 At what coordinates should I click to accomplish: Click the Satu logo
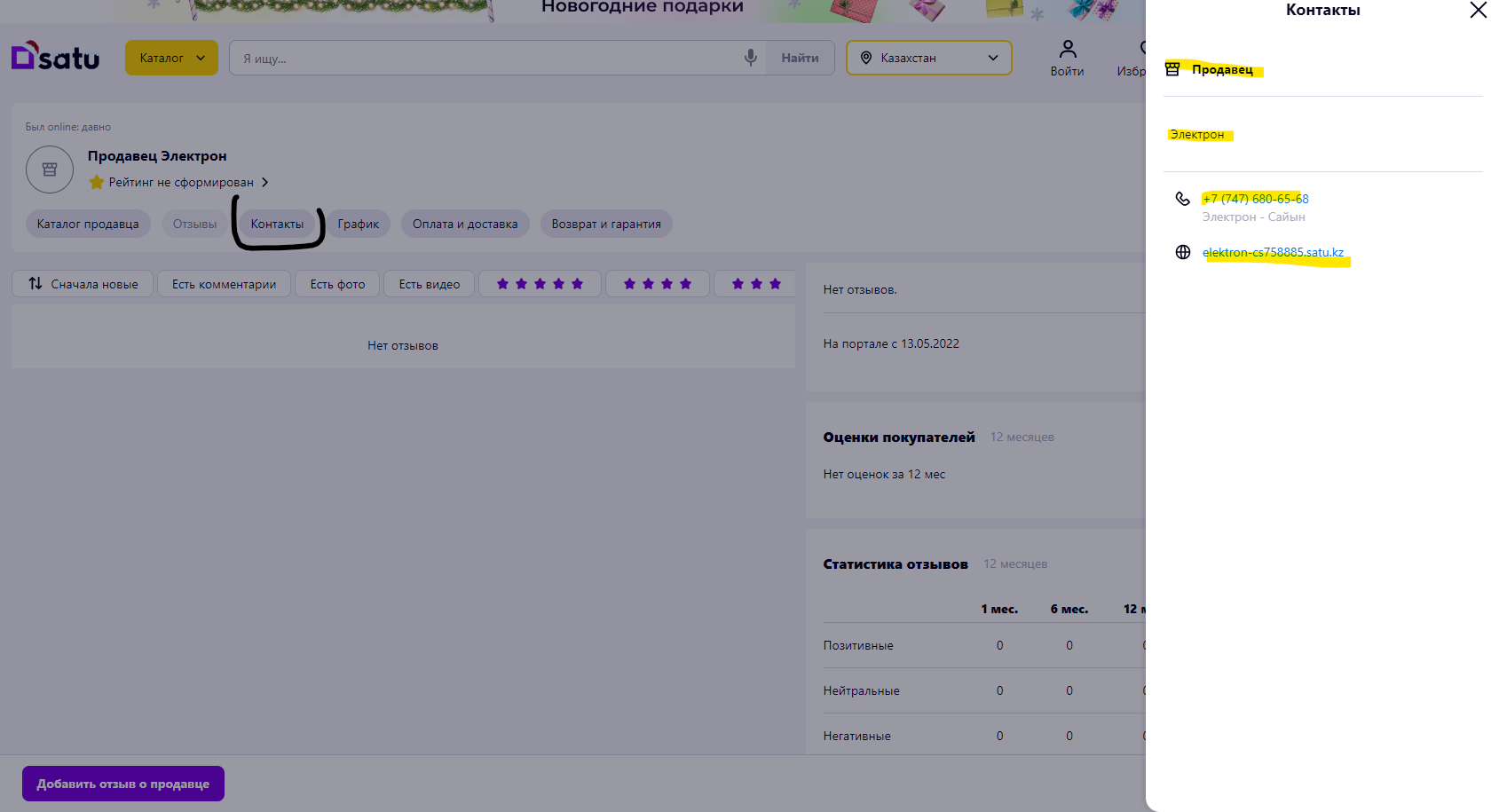(55, 57)
